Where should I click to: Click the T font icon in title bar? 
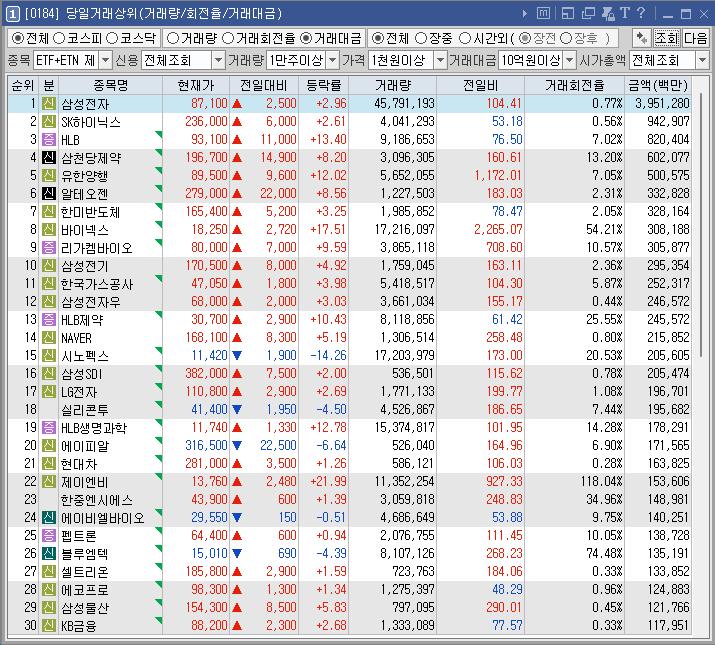pyautogui.click(x=625, y=13)
